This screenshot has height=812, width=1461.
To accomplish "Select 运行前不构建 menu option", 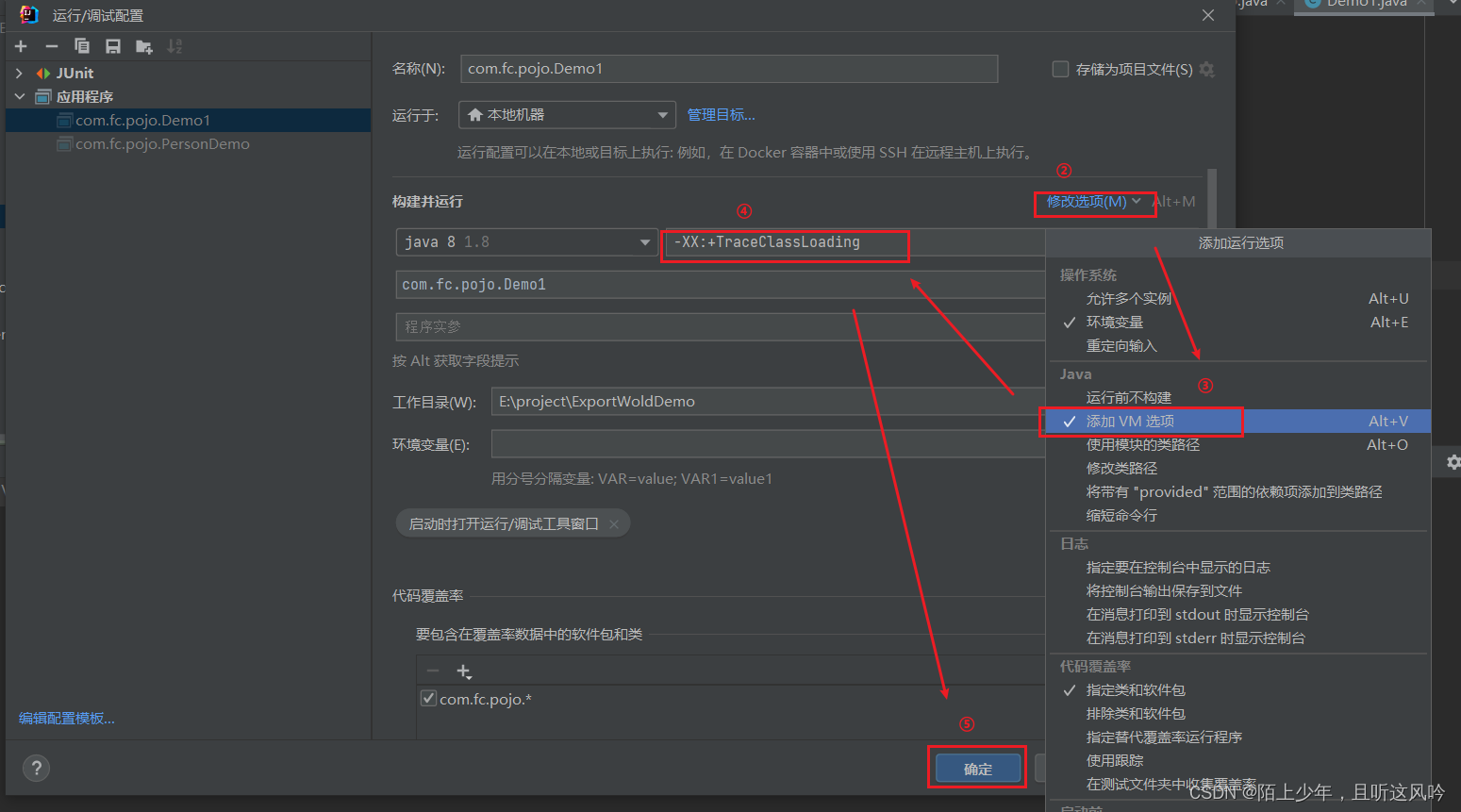I will [x=1238, y=398].
